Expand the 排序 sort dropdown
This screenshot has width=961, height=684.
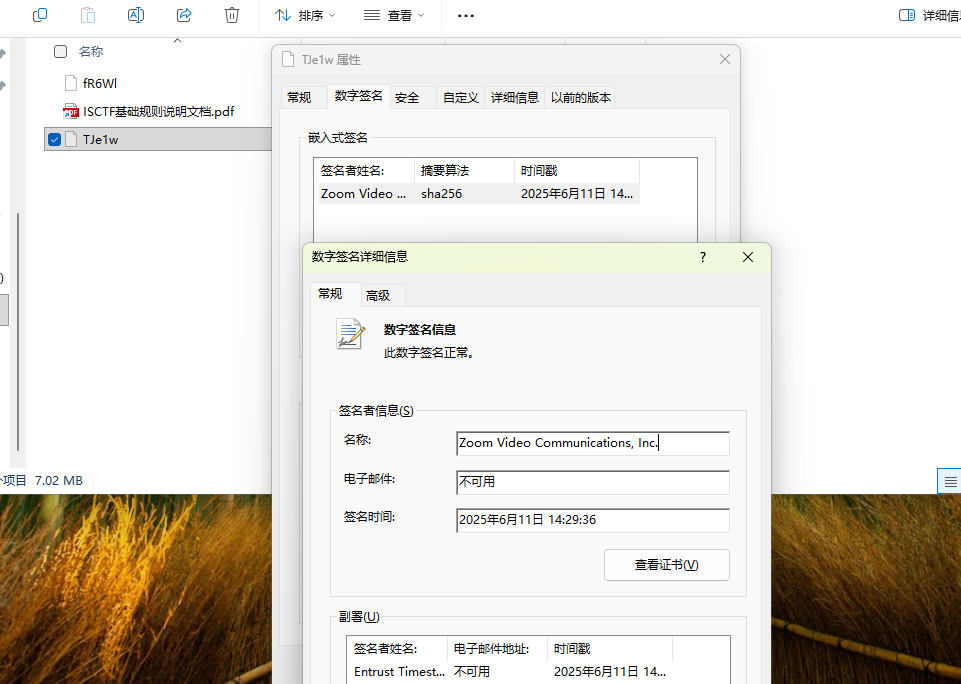305,16
